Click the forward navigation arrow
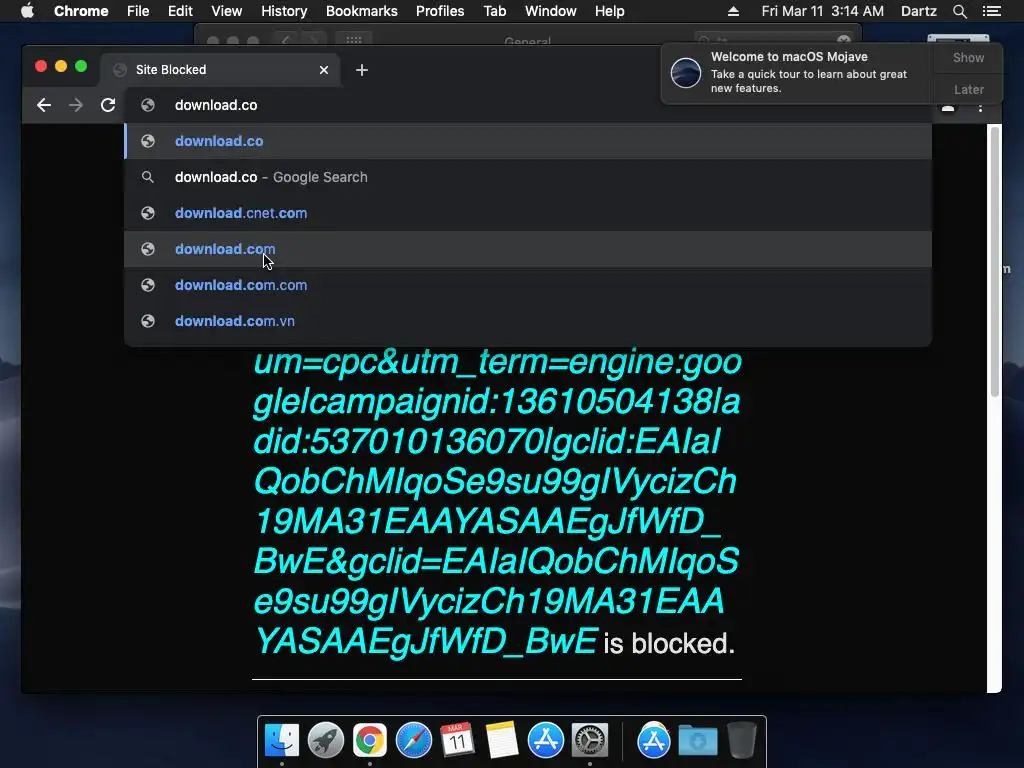 (76, 105)
